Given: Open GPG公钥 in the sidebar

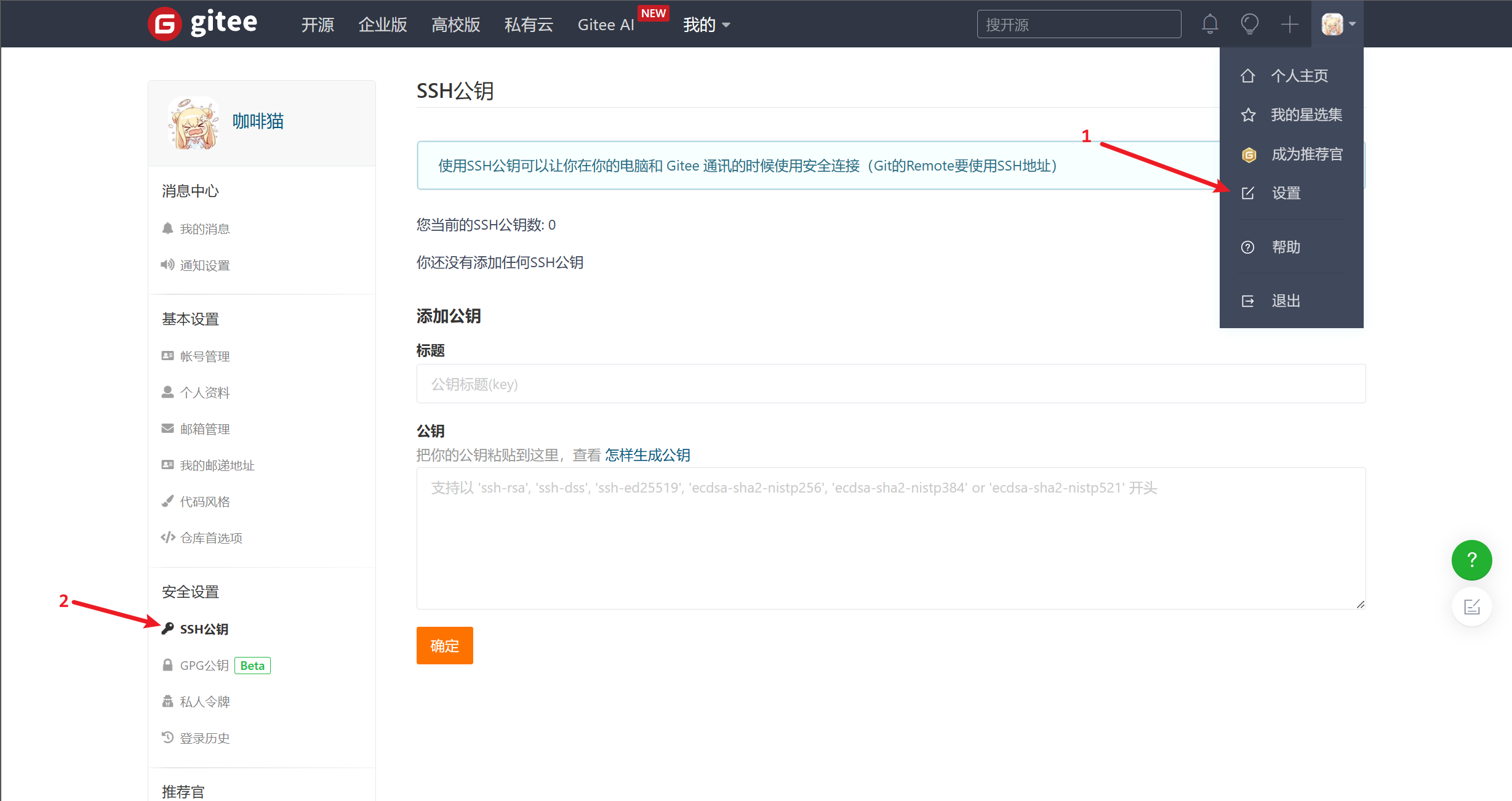Looking at the screenshot, I should click(204, 666).
